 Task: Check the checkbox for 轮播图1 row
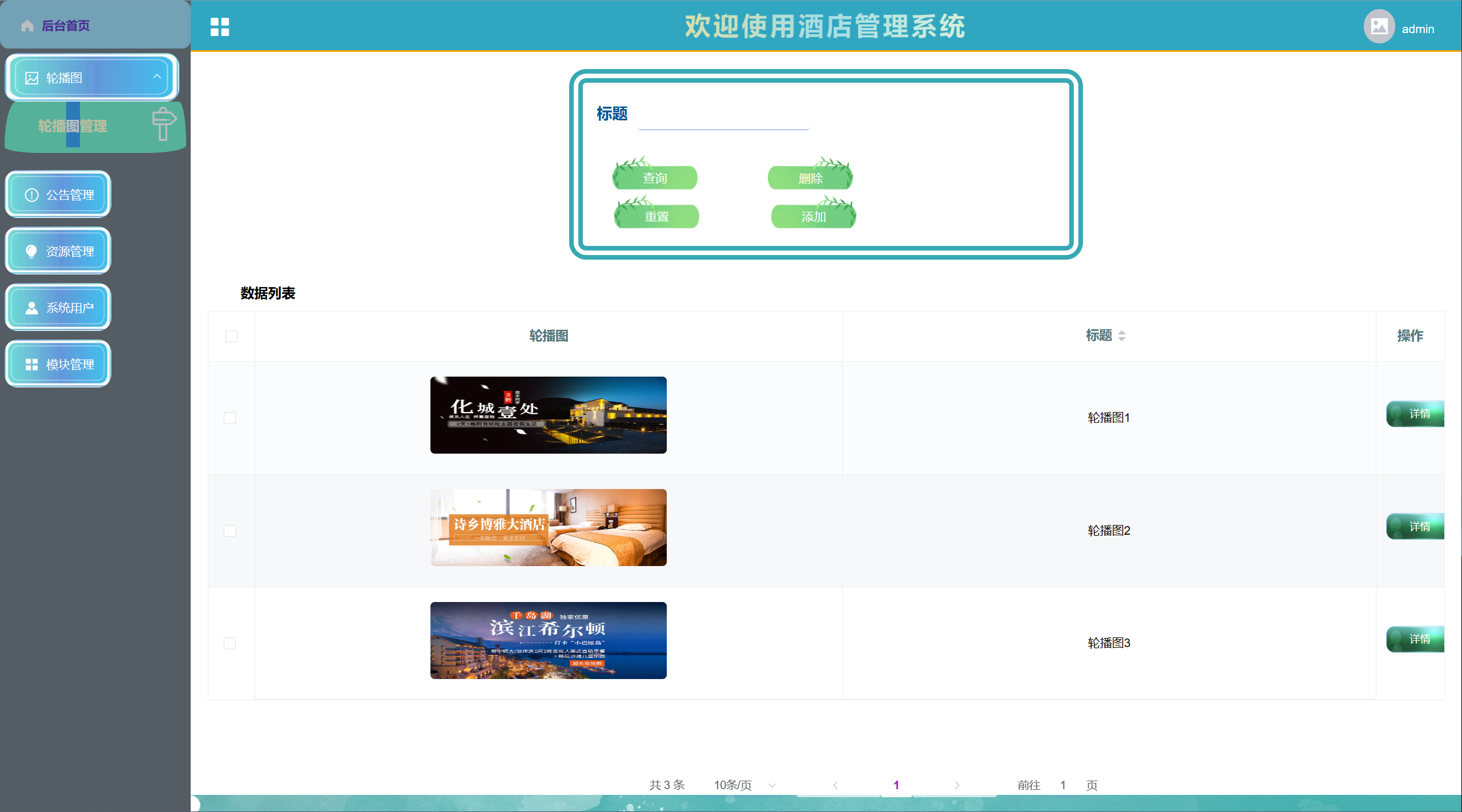click(x=230, y=418)
